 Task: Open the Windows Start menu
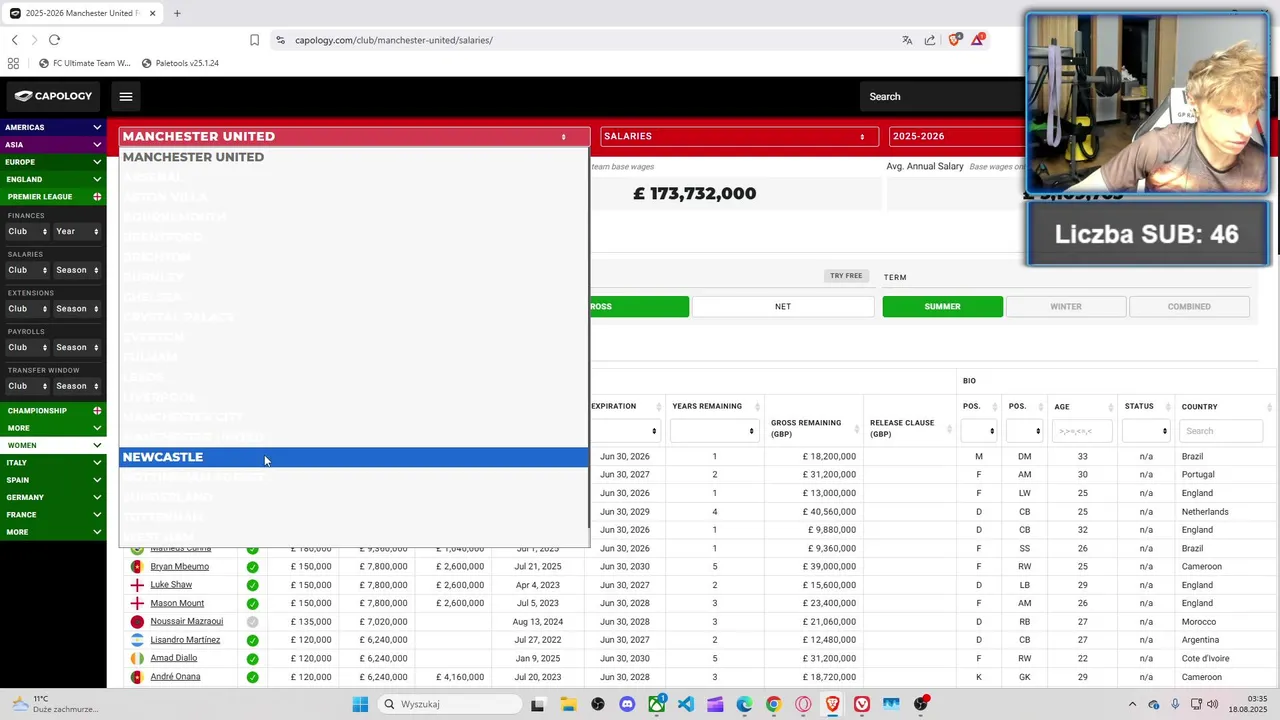pyautogui.click(x=360, y=704)
